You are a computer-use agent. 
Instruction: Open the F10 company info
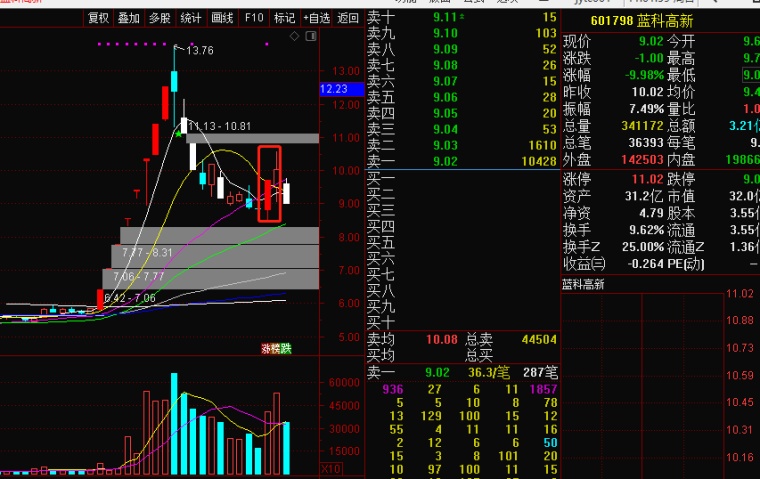pos(254,18)
